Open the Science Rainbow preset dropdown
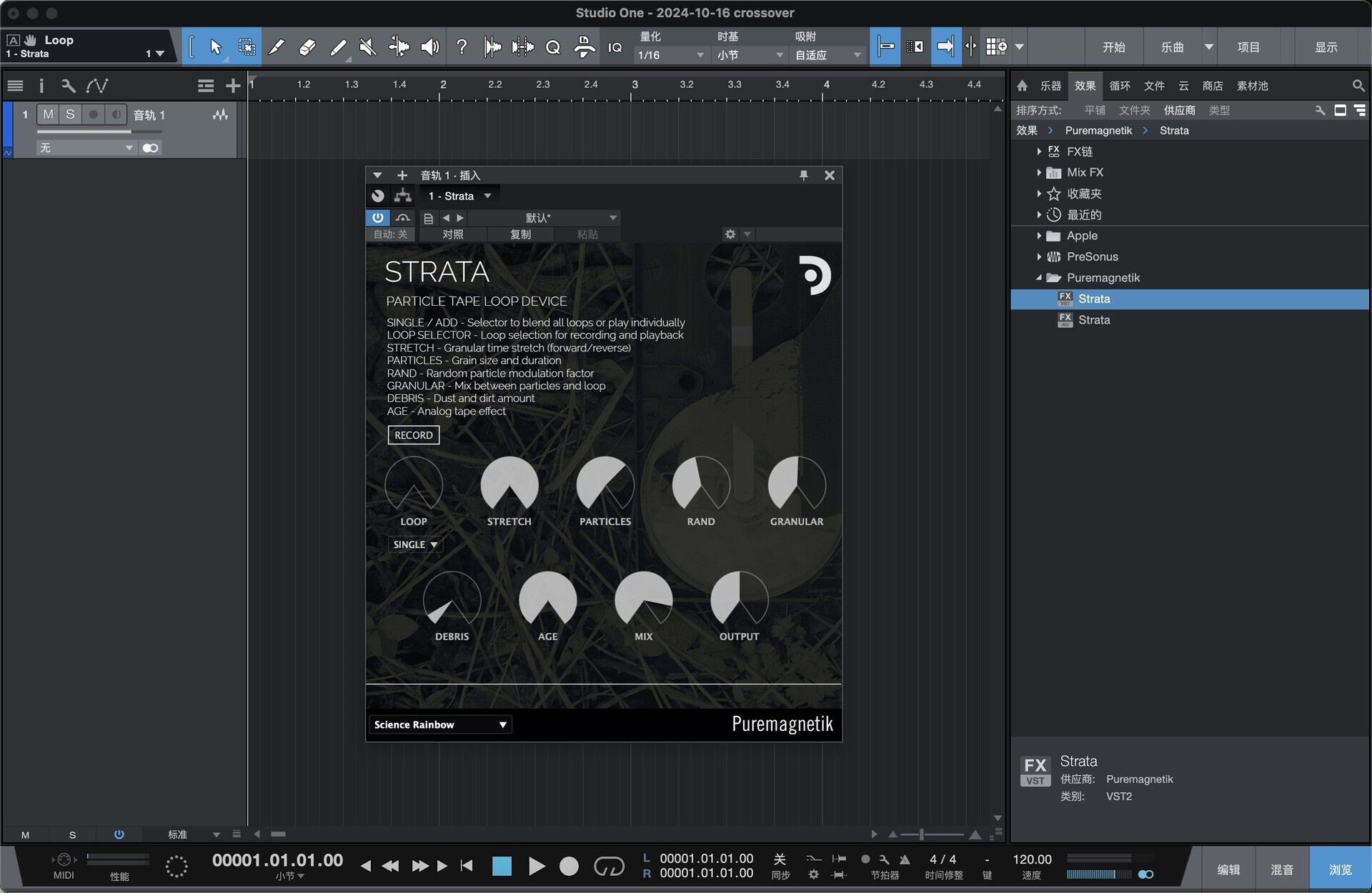 (x=440, y=724)
